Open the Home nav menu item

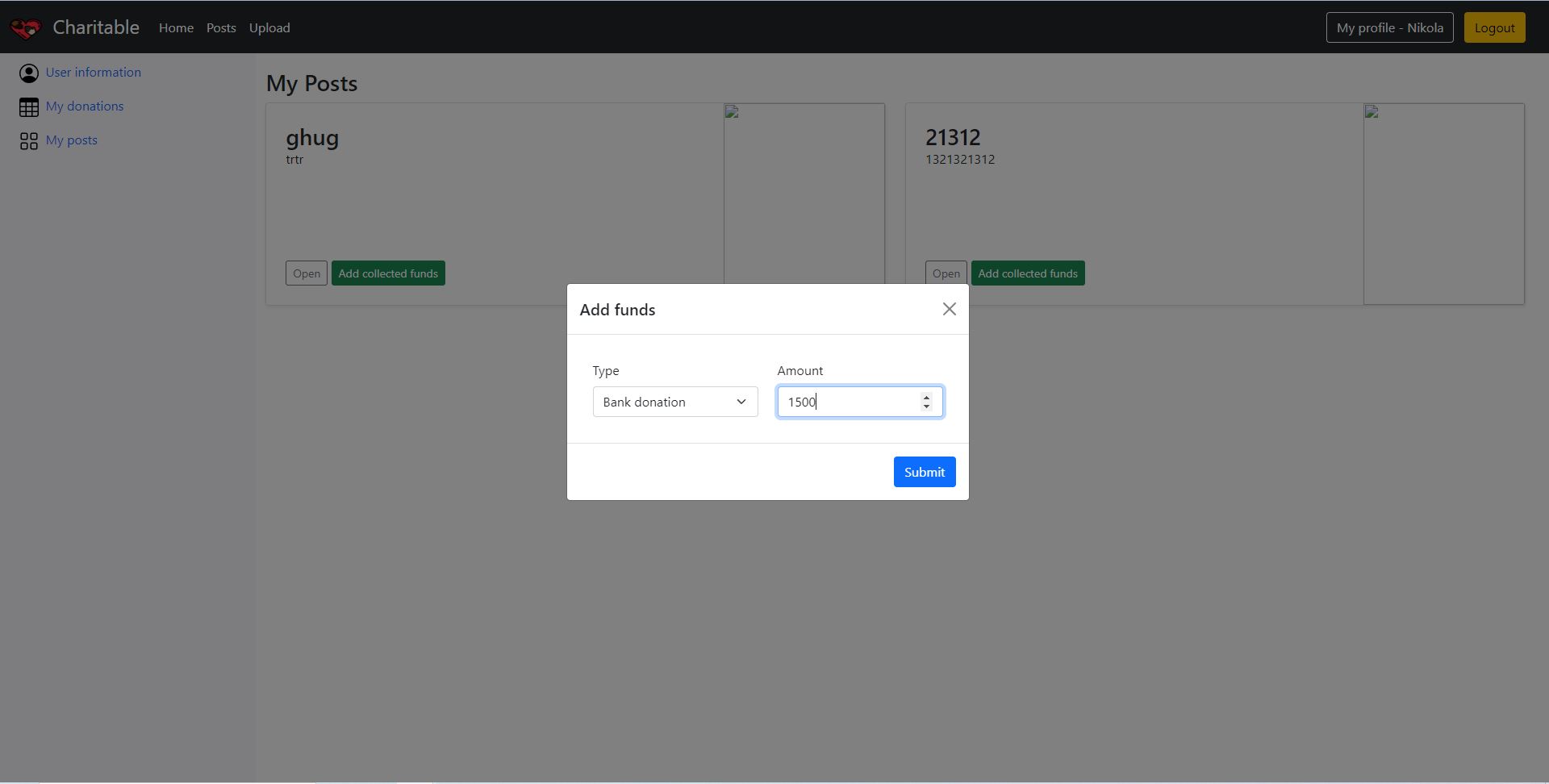[x=176, y=28]
